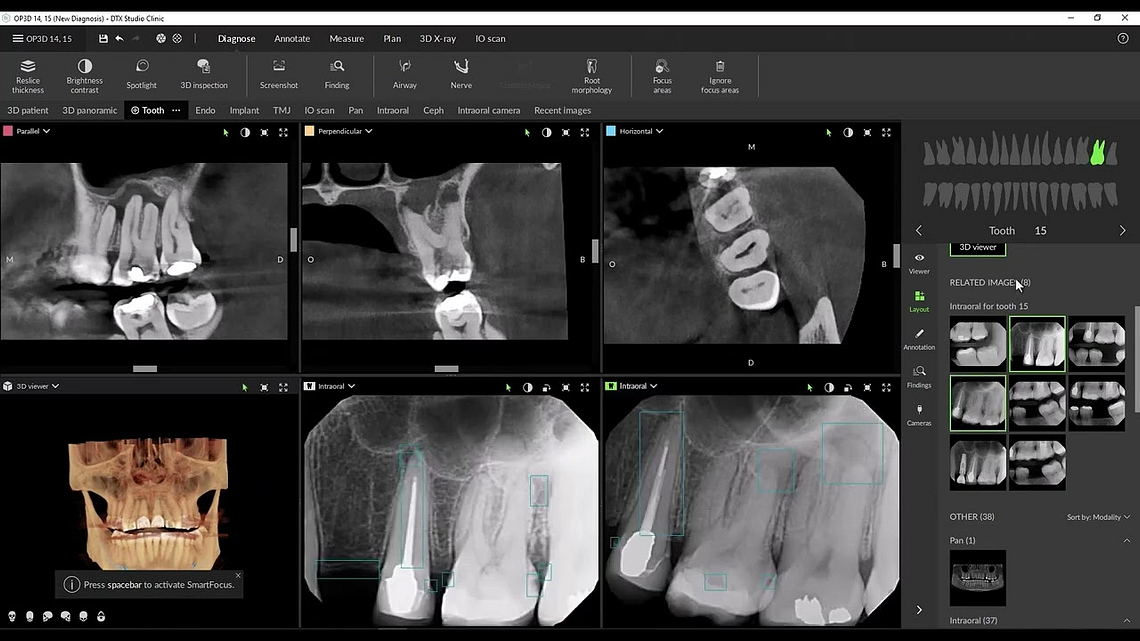Image resolution: width=1140 pixels, height=641 pixels.
Task: Select the Reslice thickness tool
Action: pos(27,73)
